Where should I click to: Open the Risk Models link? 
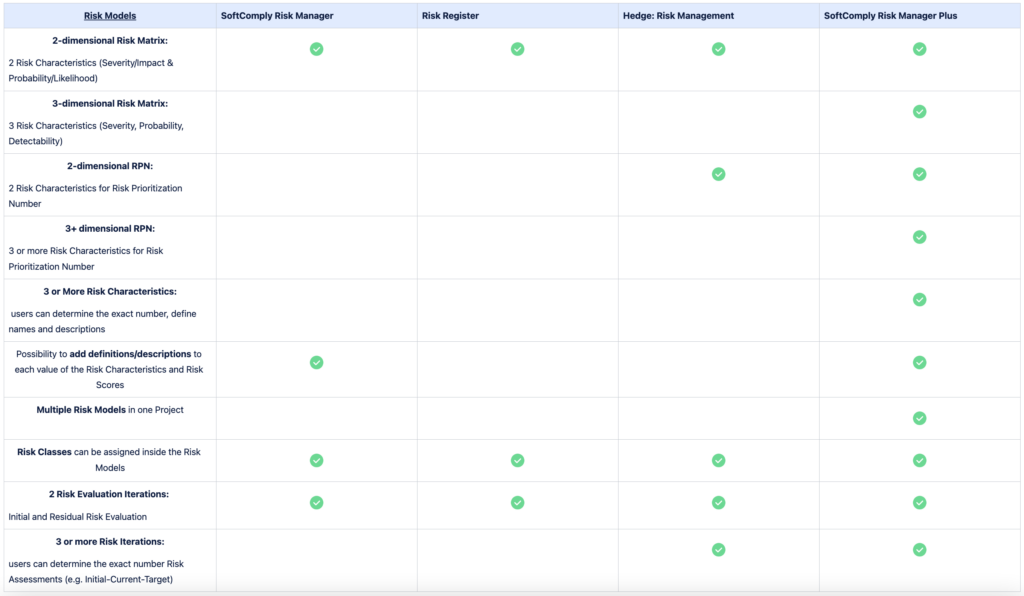110,15
